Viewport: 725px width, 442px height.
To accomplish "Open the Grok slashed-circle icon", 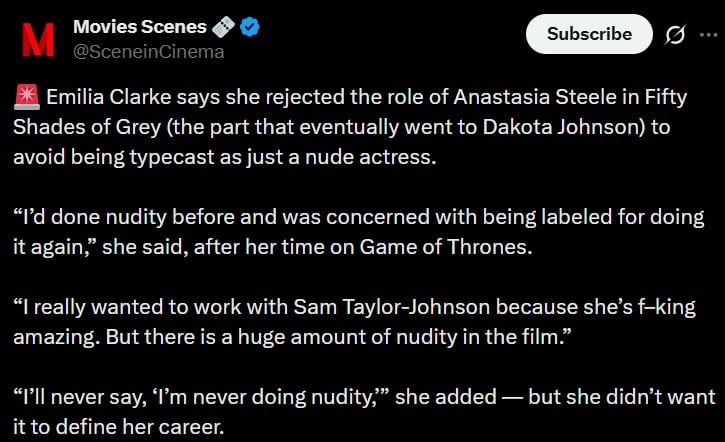I will (x=675, y=34).
